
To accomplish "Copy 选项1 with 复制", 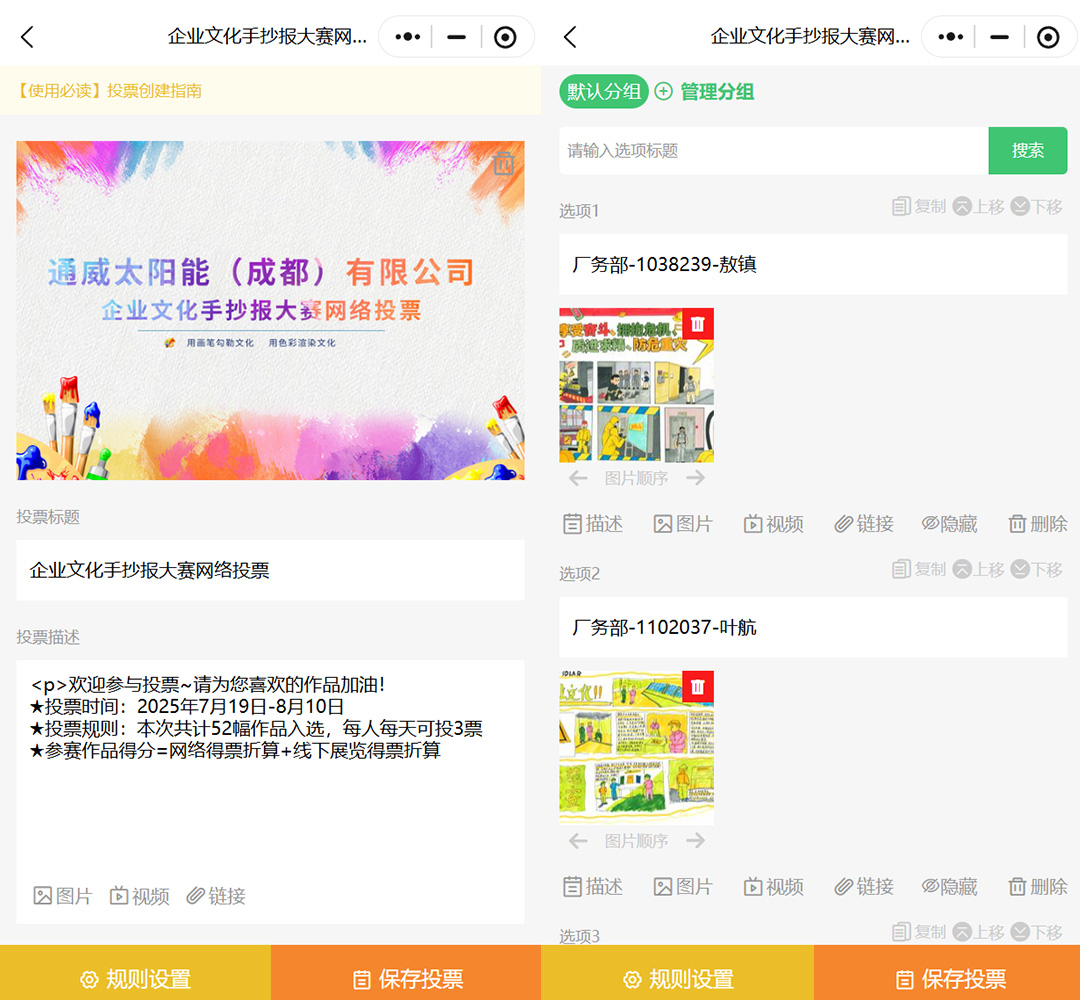I will pos(919,207).
